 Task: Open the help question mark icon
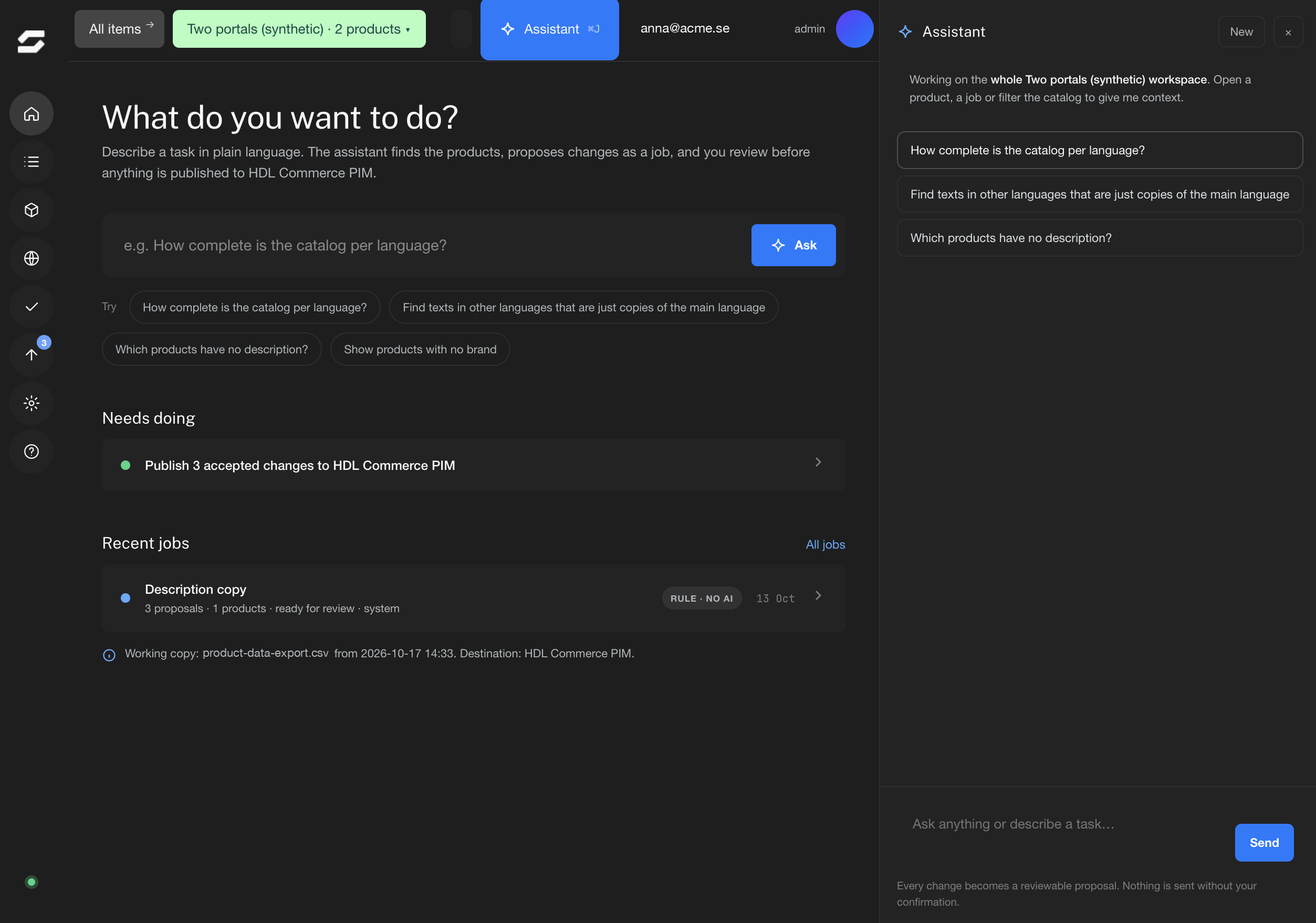tap(32, 452)
